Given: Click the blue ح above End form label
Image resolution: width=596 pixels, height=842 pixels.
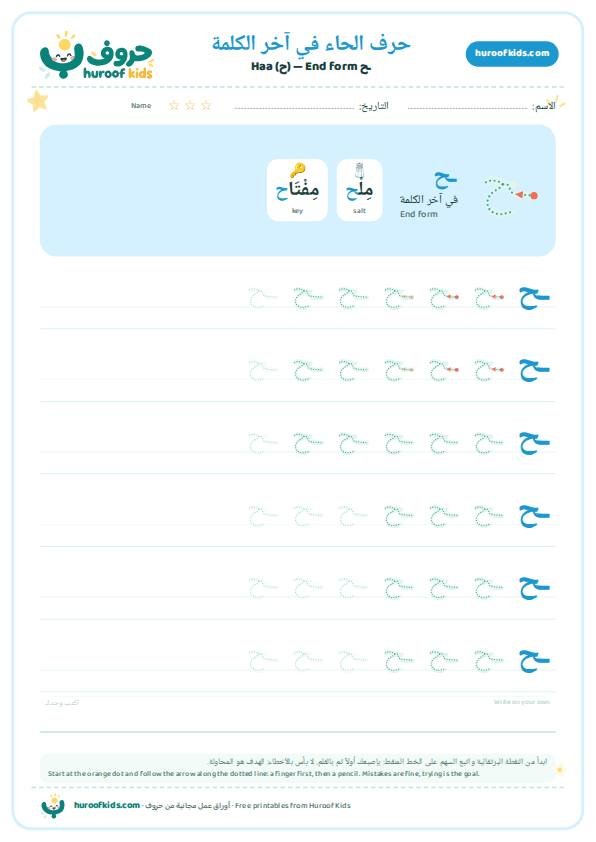Looking at the screenshot, I should click(445, 179).
